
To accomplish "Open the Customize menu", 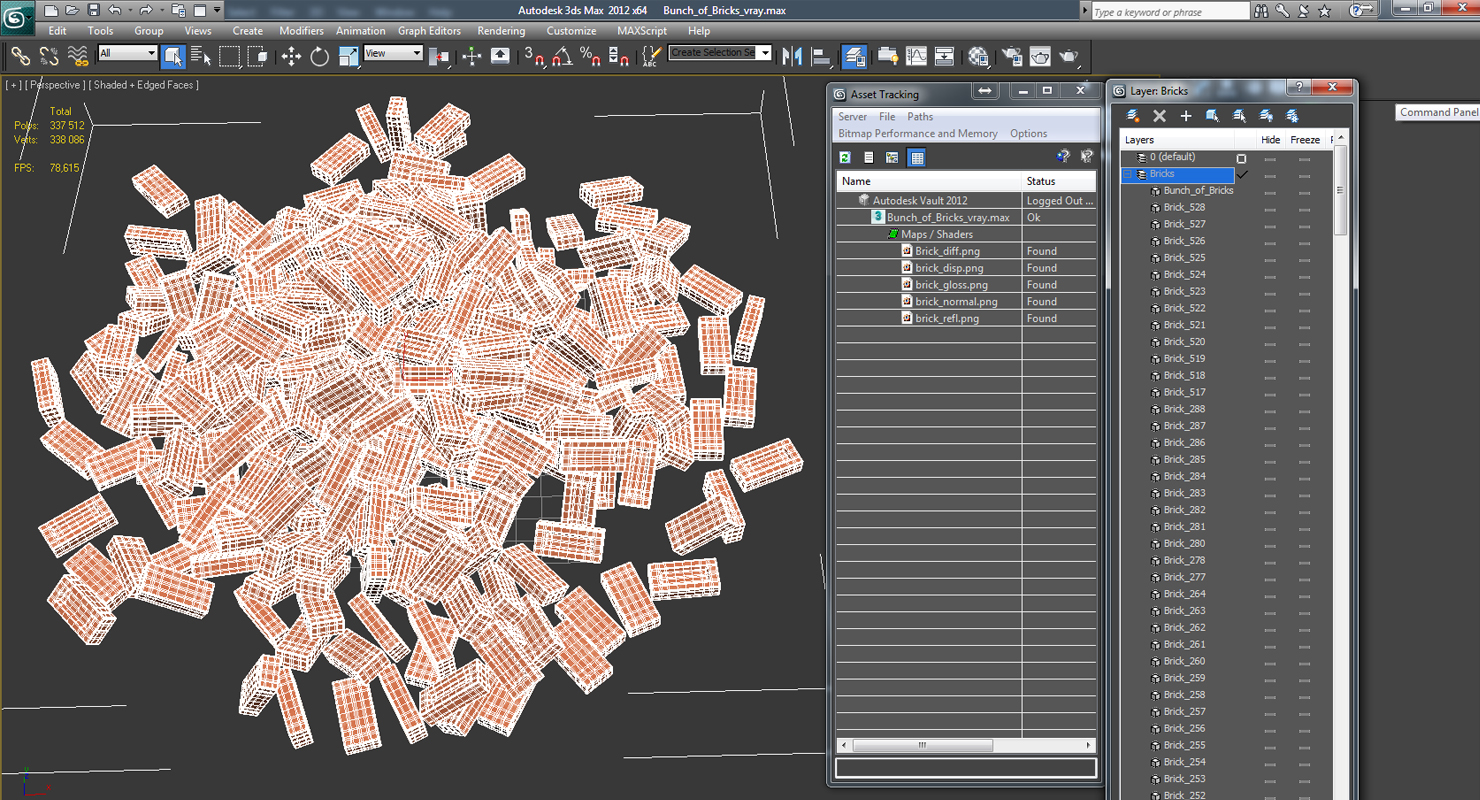I will coord(571,31).
